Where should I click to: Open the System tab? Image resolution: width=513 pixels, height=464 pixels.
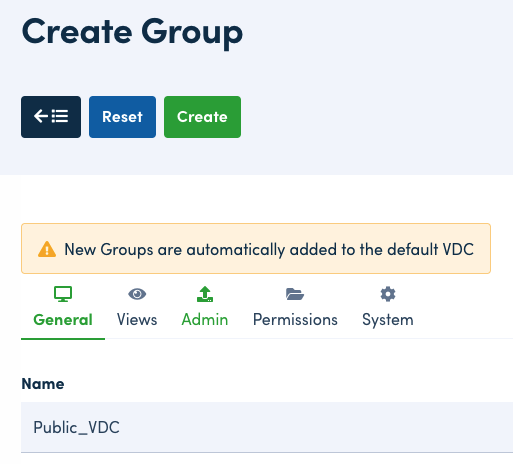[388, 320]
